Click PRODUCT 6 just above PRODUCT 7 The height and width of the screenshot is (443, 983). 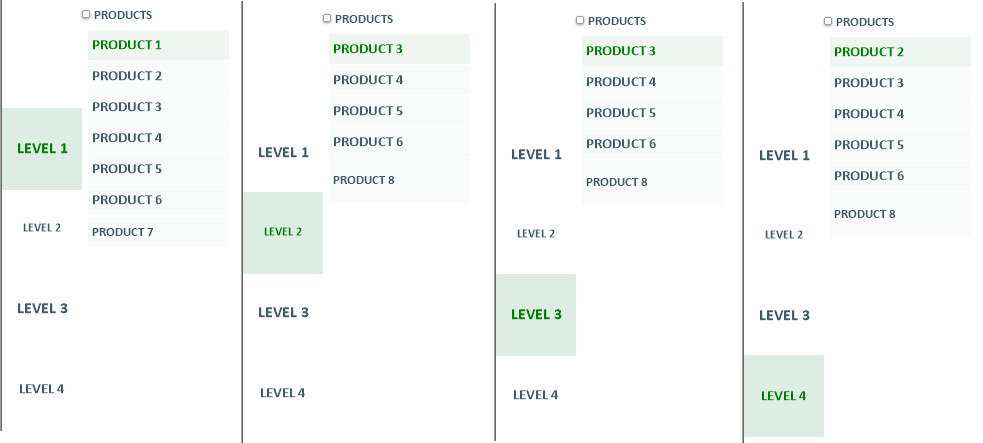tap(158, 200)
